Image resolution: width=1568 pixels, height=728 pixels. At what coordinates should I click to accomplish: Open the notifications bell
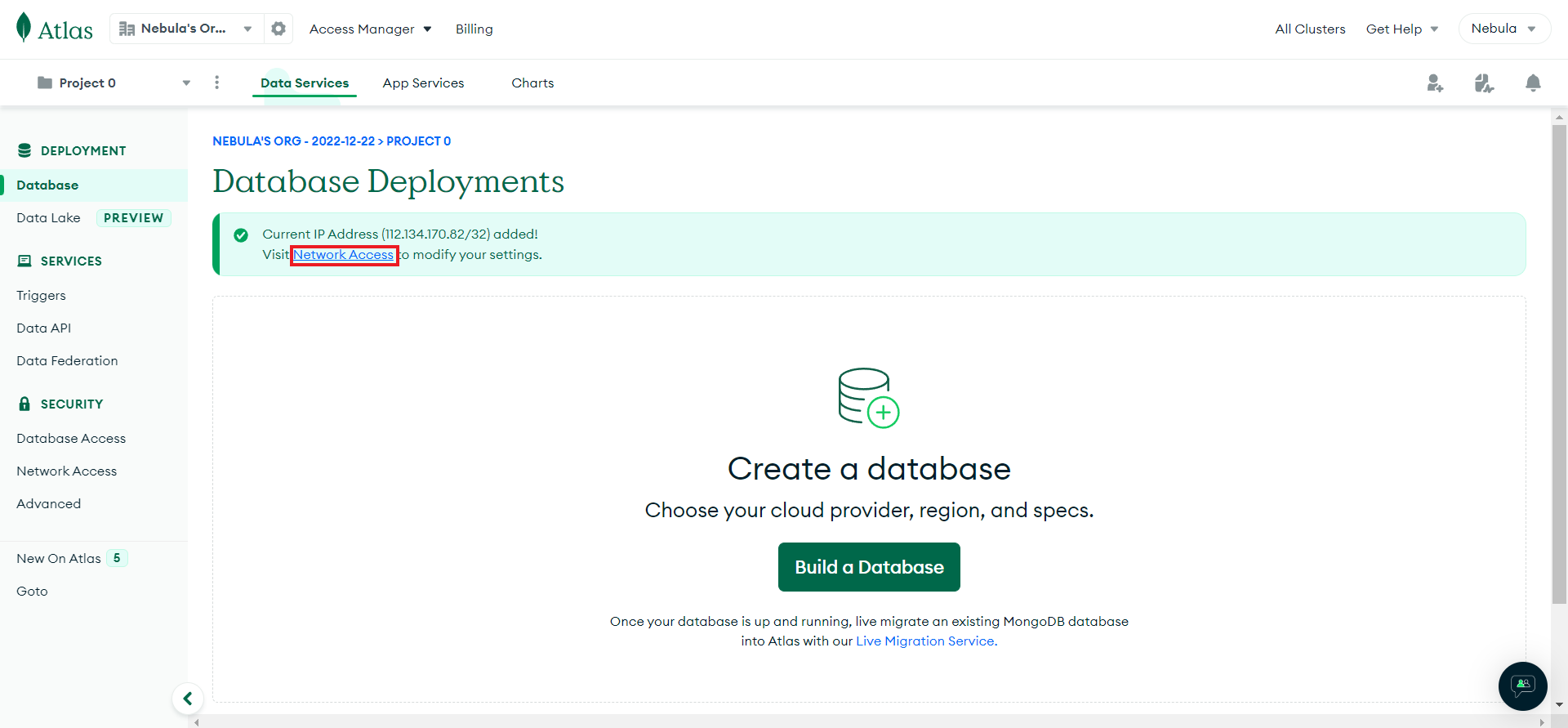pyautogui.click(x=1533, y=83)
